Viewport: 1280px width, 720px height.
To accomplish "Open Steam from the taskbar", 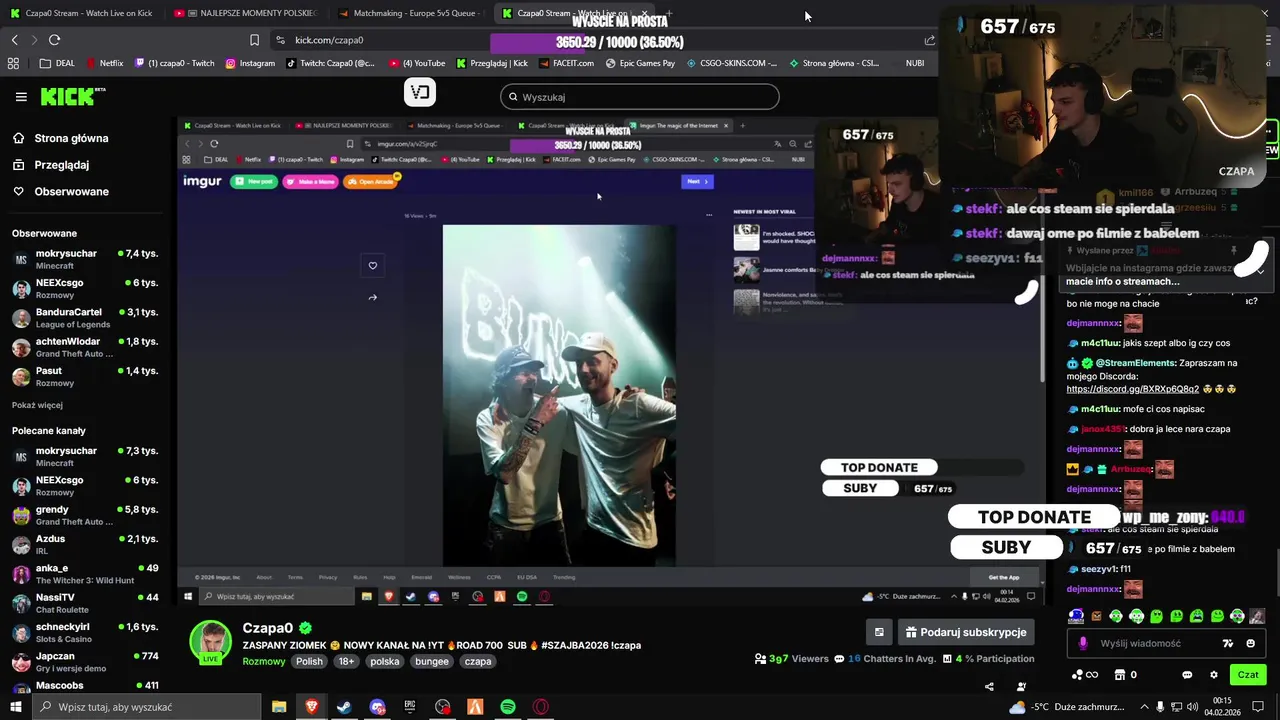I will point(344,707).
